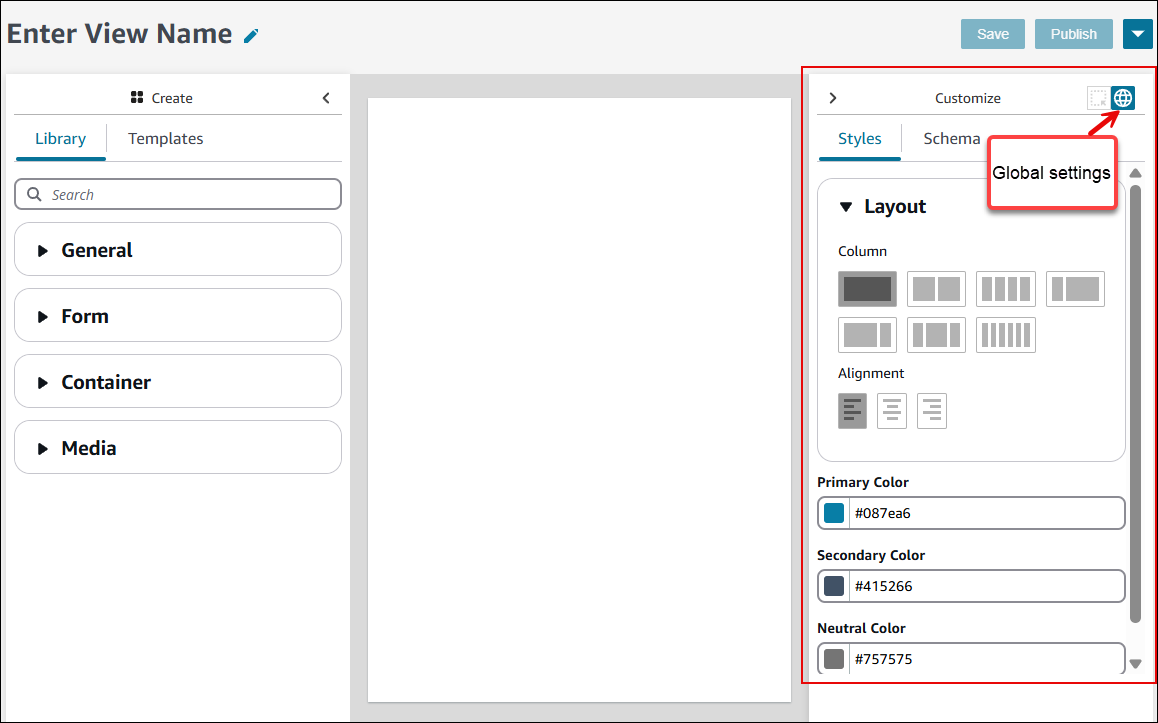Choose the four-column layout option

coord(1005,289)
